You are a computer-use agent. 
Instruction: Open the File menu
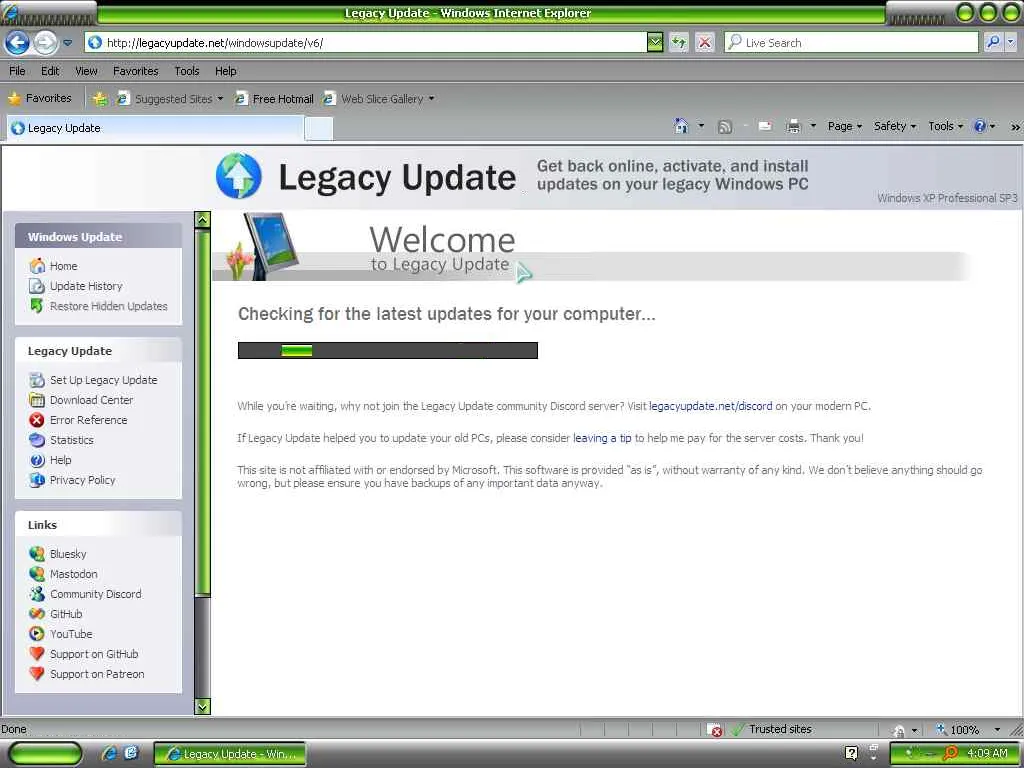(x=18, y=71)
